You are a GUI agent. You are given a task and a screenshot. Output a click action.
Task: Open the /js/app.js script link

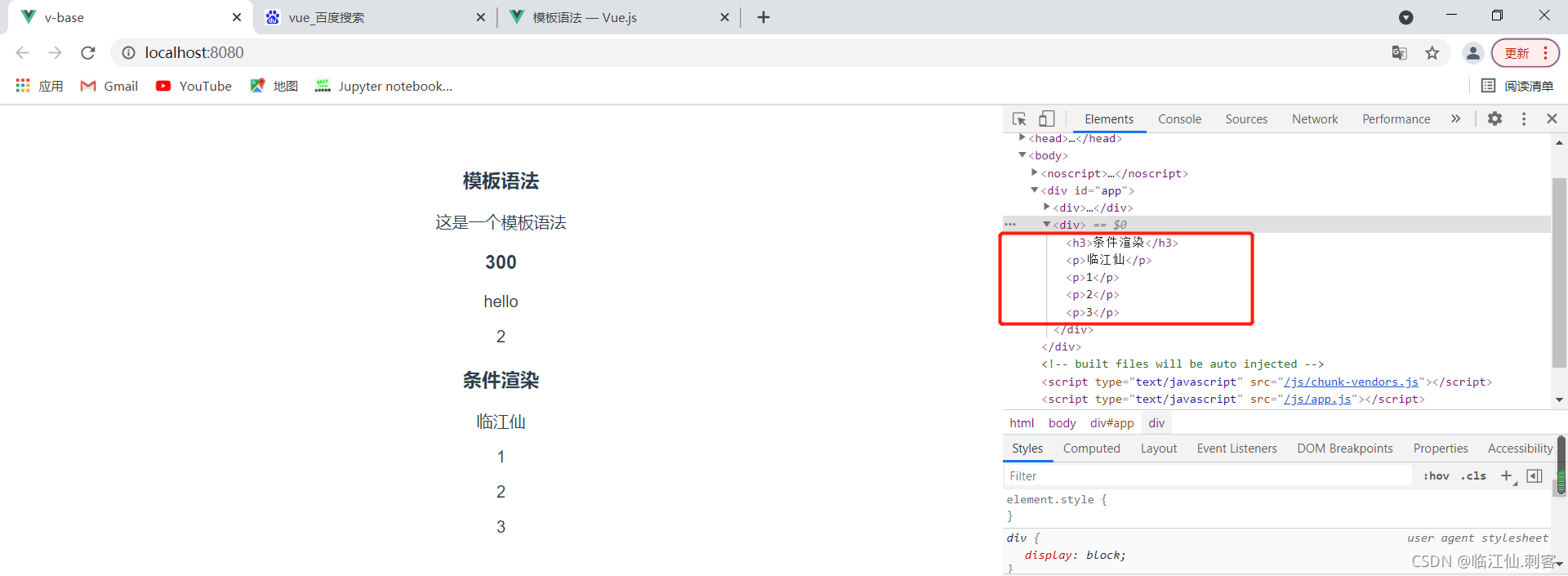pyautogui.click(x=1317, y=399)
